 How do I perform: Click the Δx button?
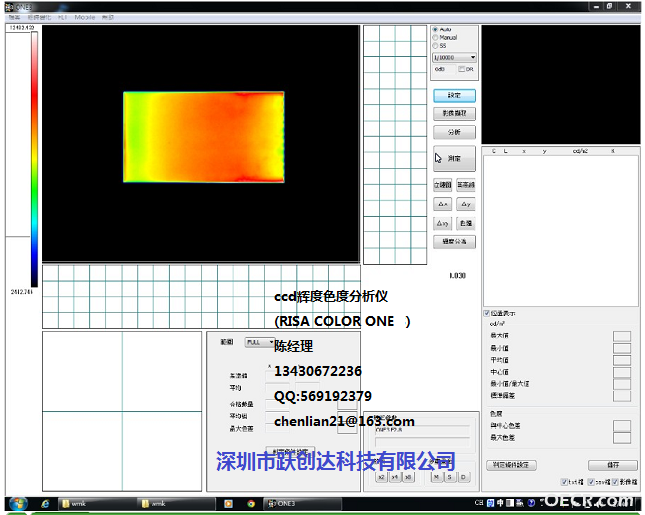pyautogui.click(x=443, y=204)
